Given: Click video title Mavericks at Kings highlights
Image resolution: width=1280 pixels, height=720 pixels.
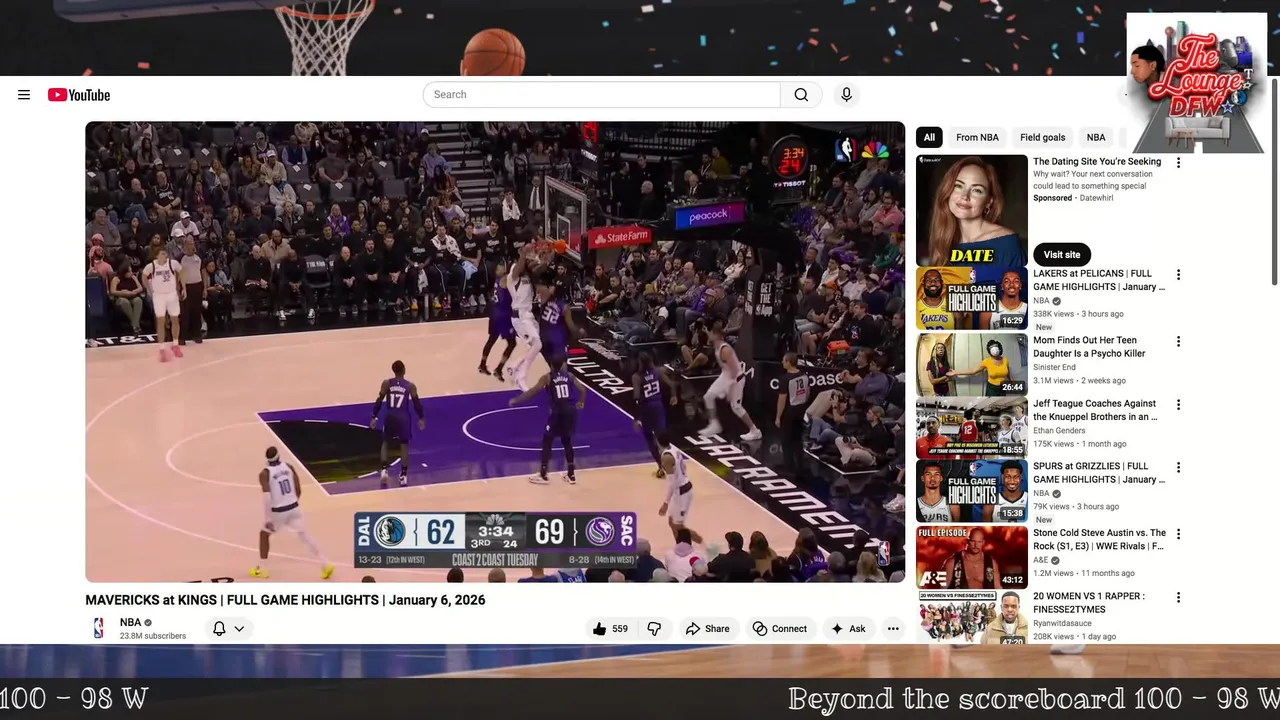Looking at the screenshot, I should tap(285, 601).
